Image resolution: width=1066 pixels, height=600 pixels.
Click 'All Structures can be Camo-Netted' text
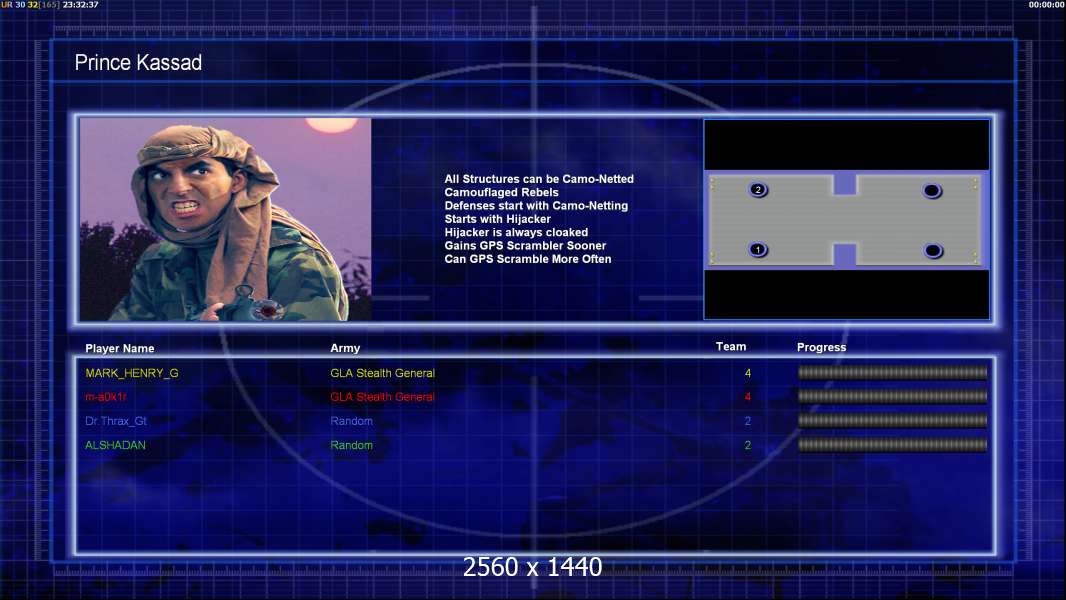click(x=539, y=179)
